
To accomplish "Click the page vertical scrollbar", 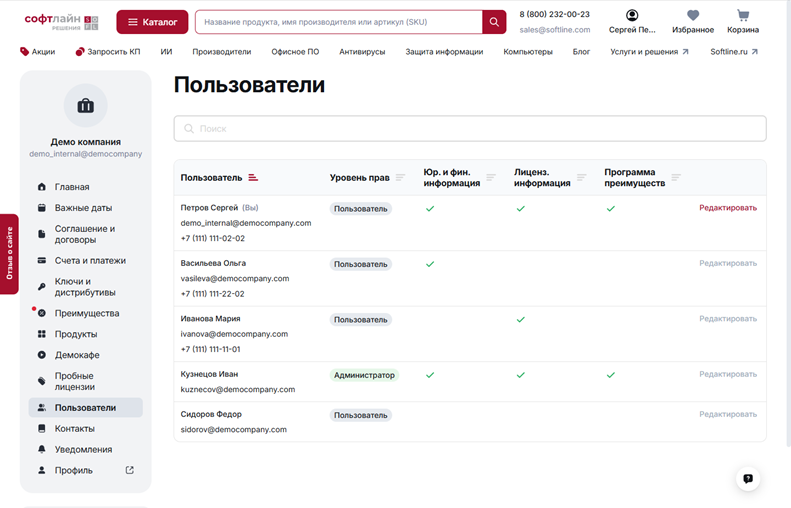I will click(788, 222).
